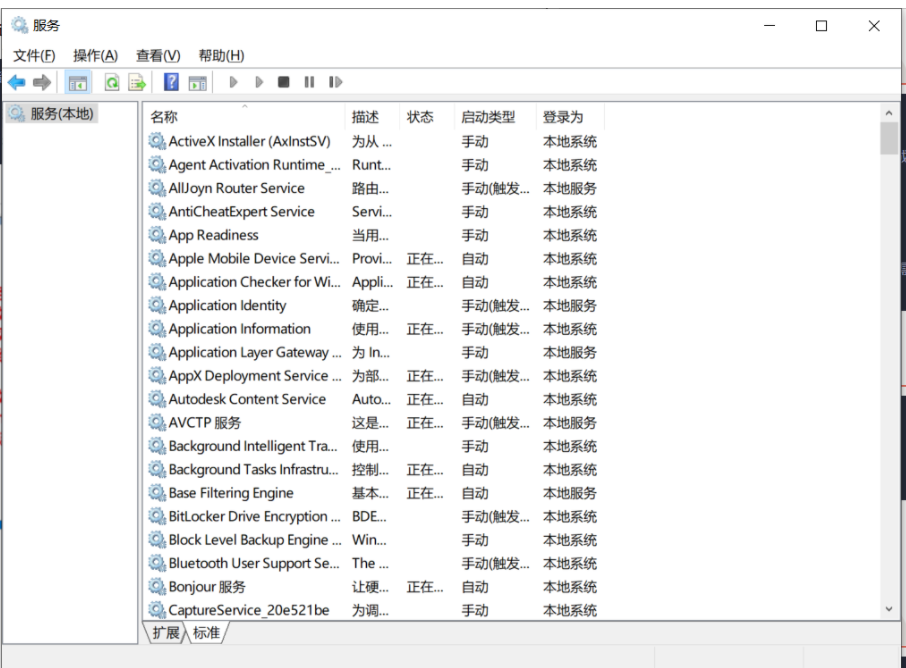Select BitLocker Drive Encryption service
The width and height of the screenshot is (906, 668).
[x=373, y=516]
